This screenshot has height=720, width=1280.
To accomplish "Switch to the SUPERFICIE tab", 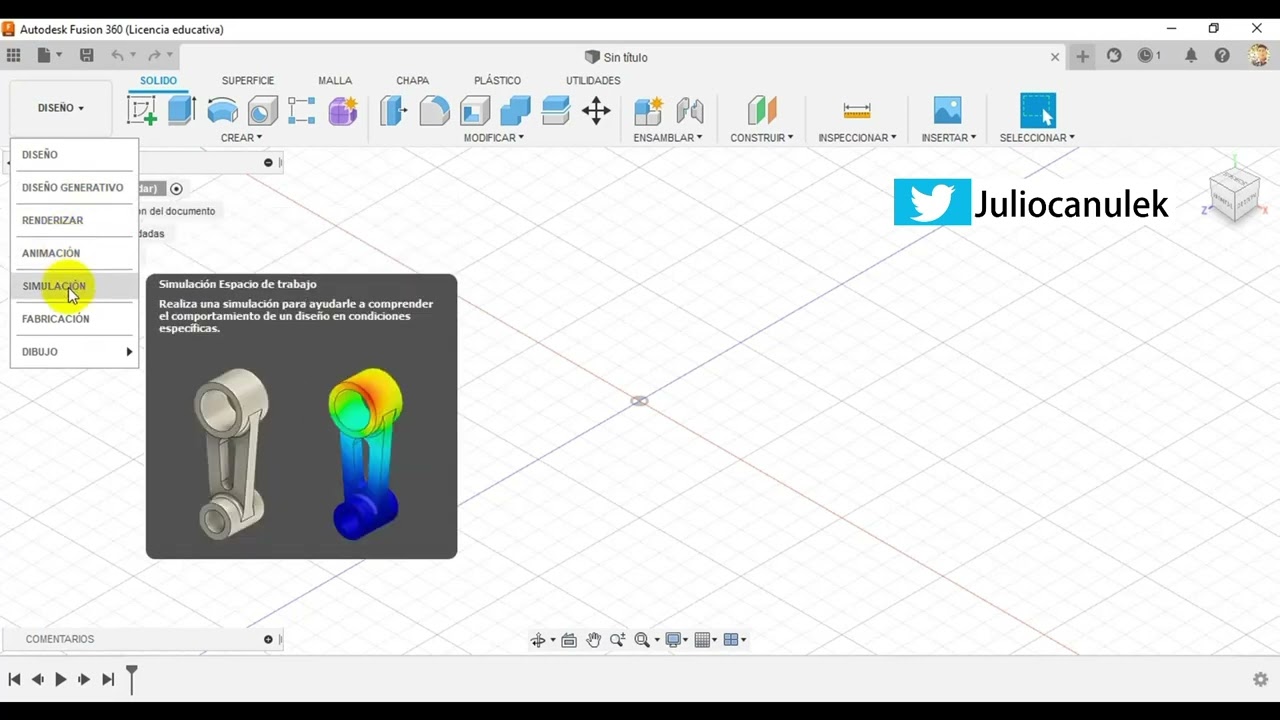I will 248,80.
